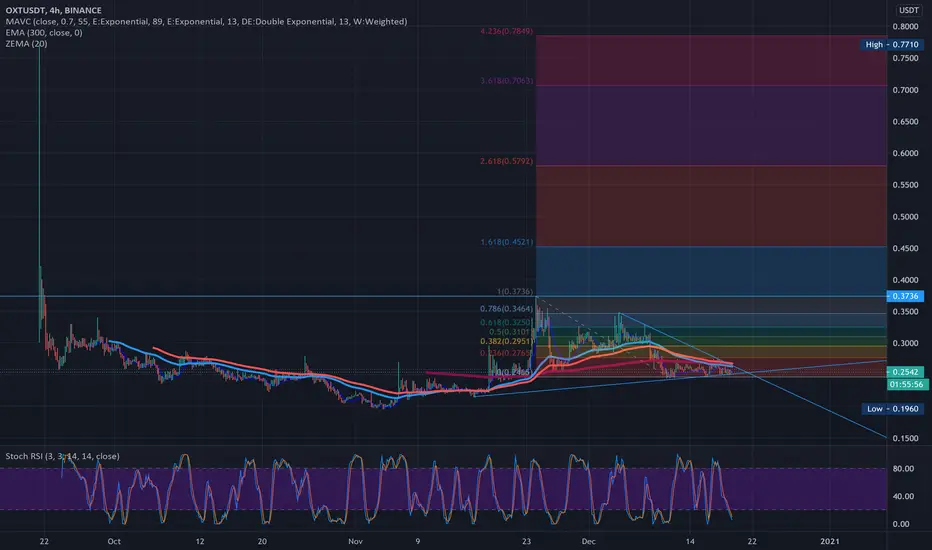Click the Dec date on time axis
This screenshot has height=550, width=932.
click(x=588, y=542)
